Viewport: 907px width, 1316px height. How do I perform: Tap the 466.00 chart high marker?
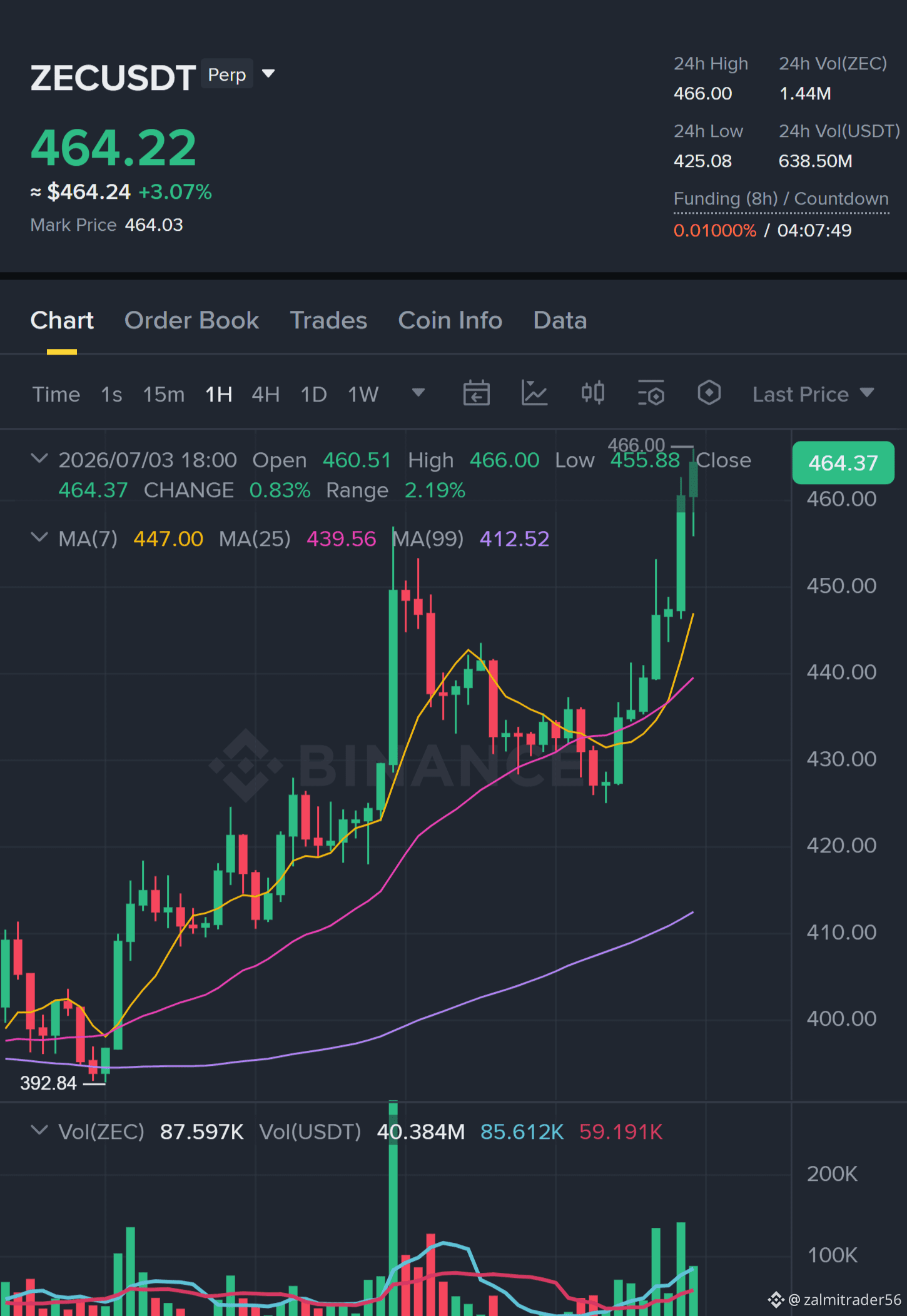tap(637, 445)
